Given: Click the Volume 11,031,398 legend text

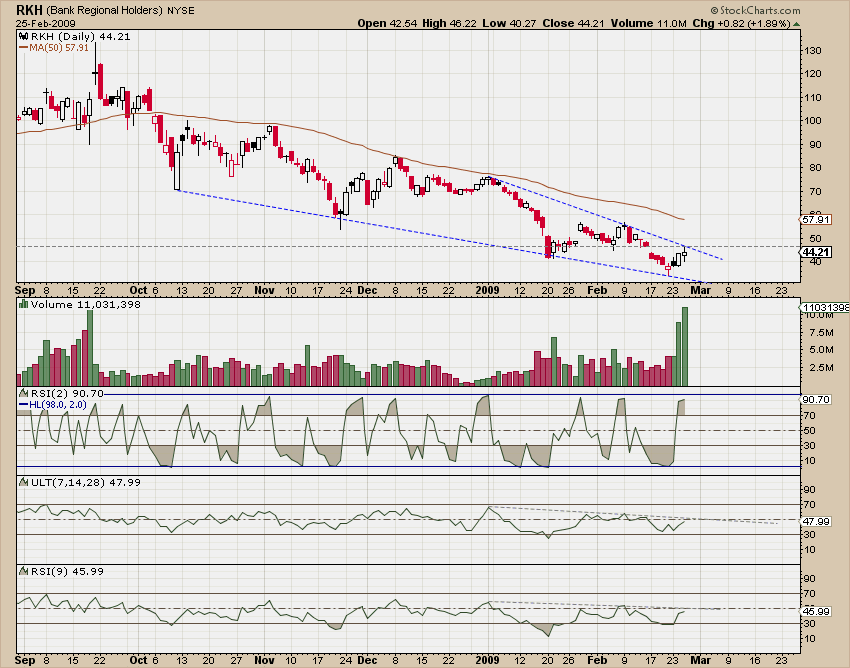Looking at the screenshot, I should pos(86,304).
